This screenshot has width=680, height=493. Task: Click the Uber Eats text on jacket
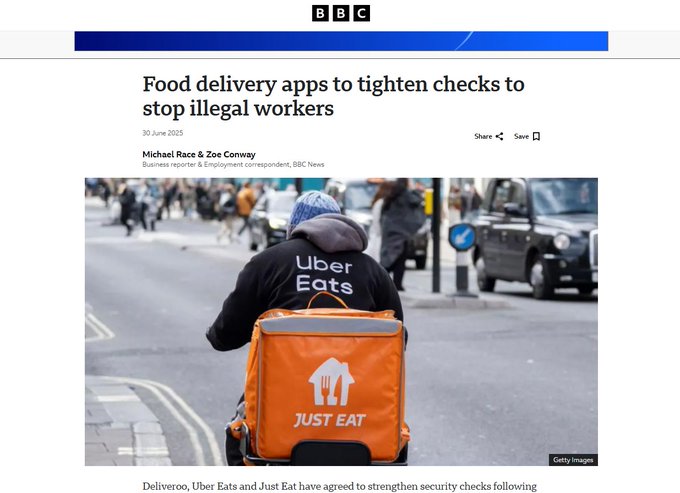click(324, 274)
